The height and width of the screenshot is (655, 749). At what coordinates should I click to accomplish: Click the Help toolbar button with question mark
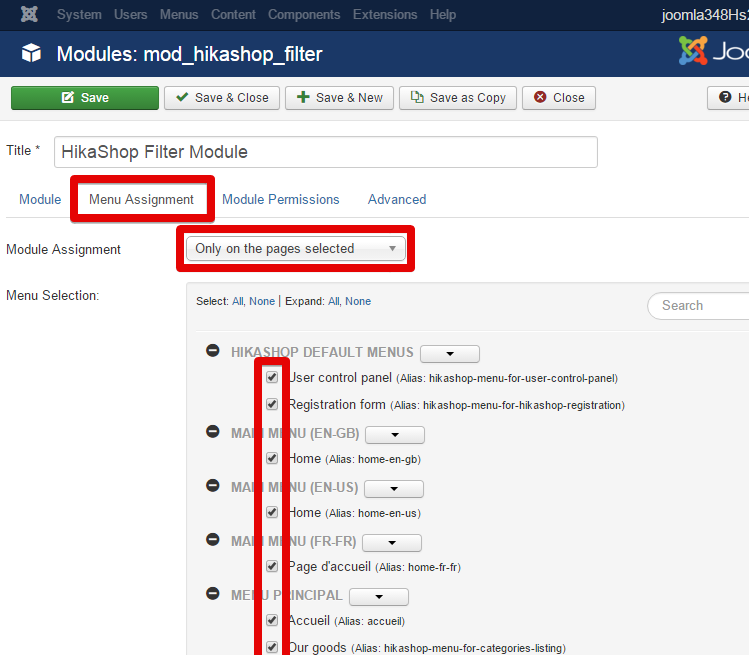coord(728,97)
